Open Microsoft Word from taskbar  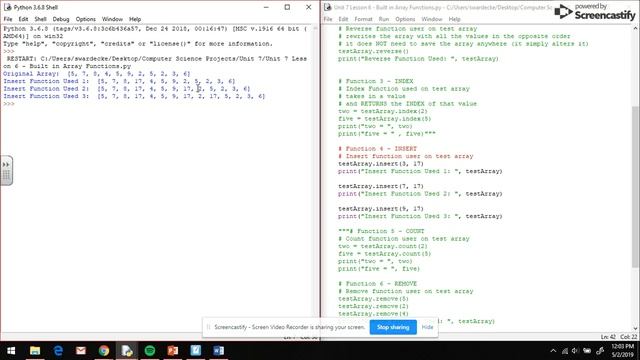218,351
